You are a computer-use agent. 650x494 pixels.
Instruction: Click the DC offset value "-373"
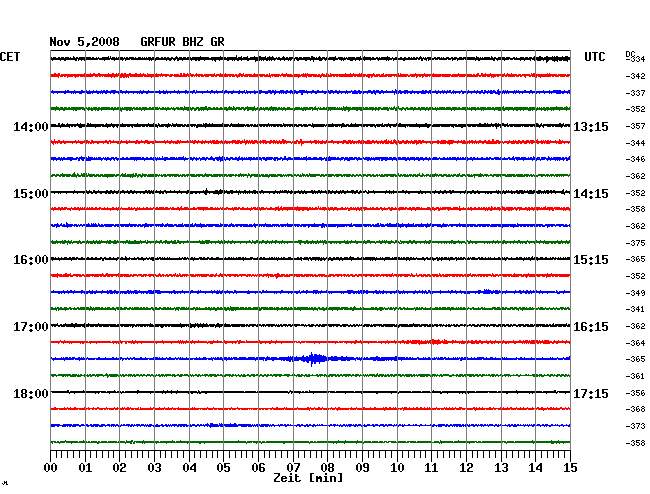coord(635,426)
